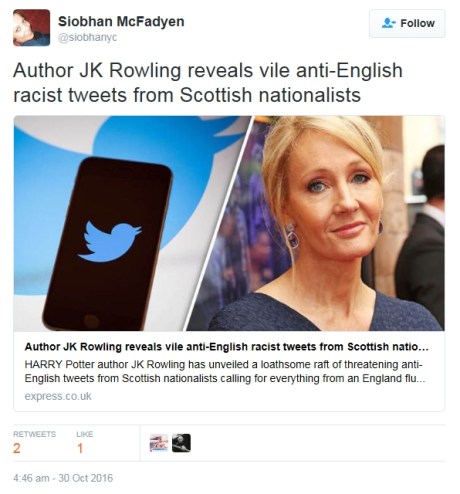Image resolution: width=460 pixels, height=494 pixels.
Task: View the Like label
Action: (85, 434)
